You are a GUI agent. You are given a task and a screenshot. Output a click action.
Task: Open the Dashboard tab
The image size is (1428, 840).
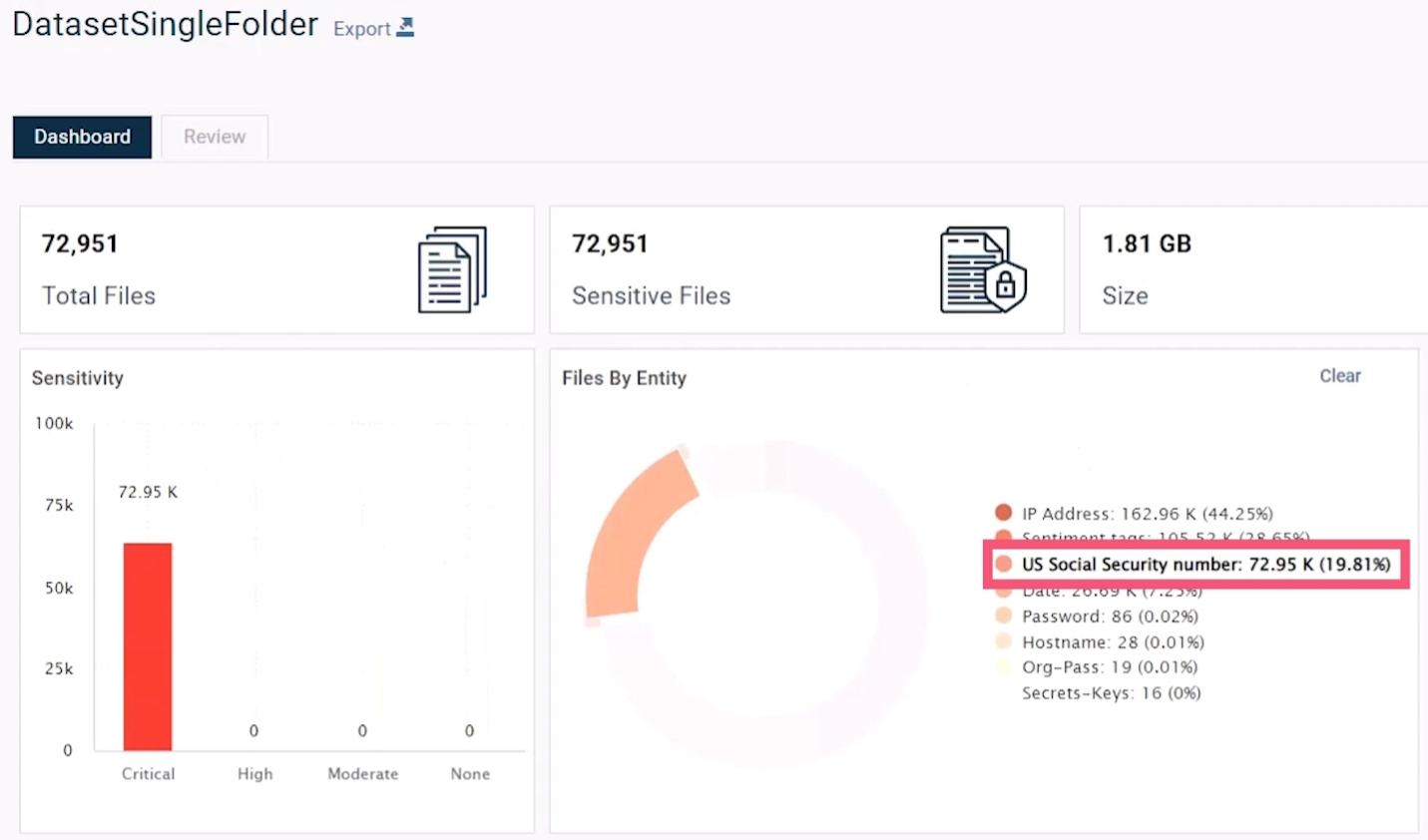tap(82, 137)
